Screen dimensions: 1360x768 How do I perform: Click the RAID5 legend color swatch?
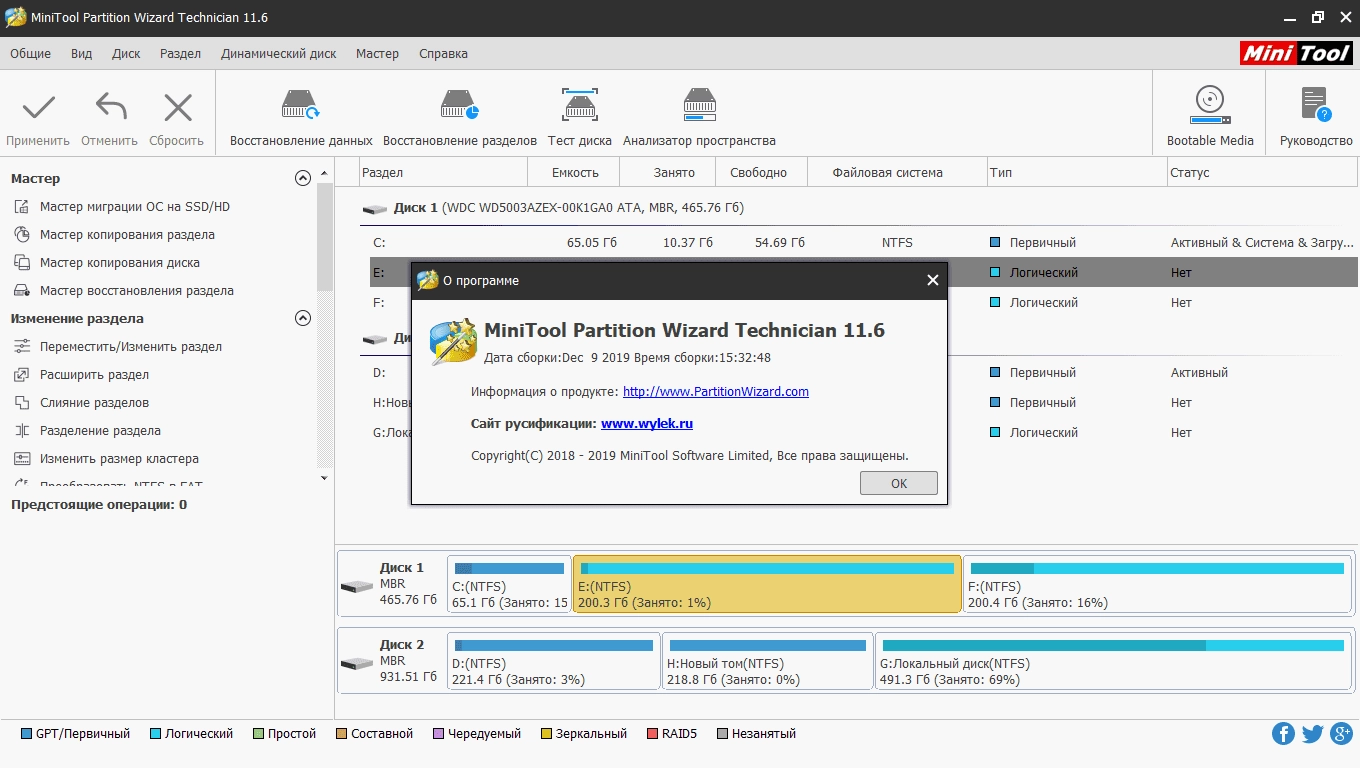652,734
